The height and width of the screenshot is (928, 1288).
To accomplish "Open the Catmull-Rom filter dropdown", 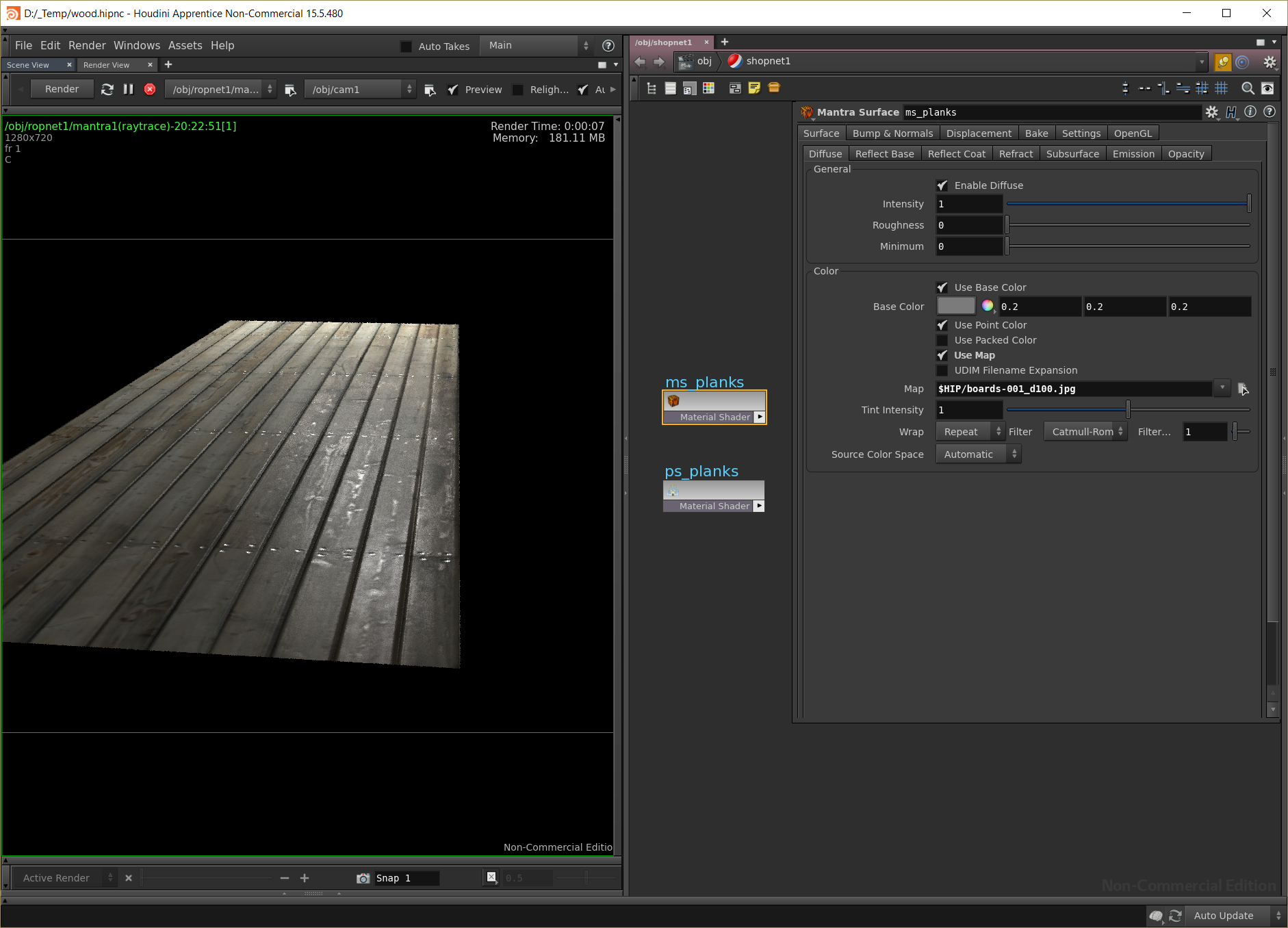I will (1085, 432).
